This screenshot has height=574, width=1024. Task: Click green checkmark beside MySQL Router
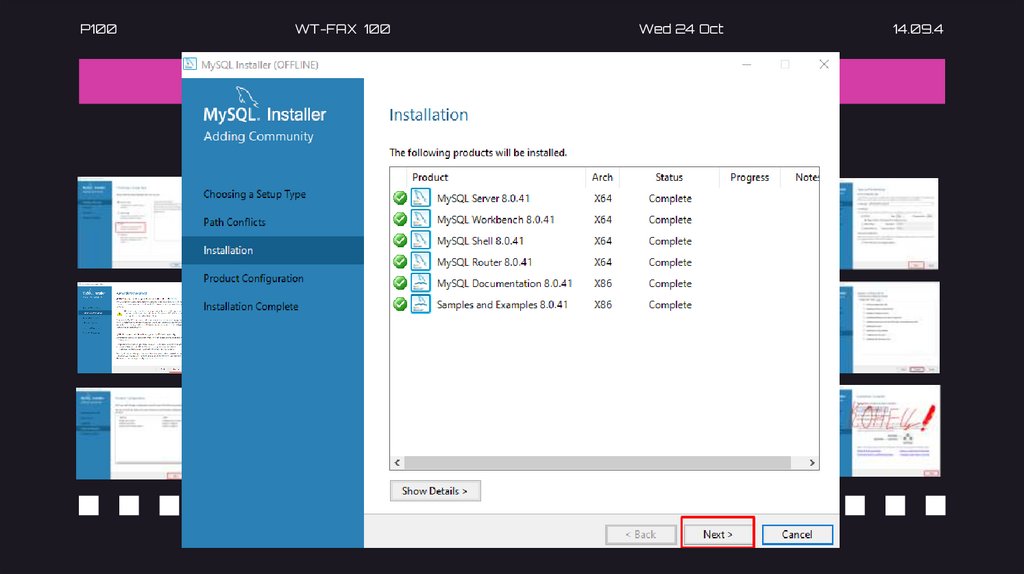click(400, 262)
